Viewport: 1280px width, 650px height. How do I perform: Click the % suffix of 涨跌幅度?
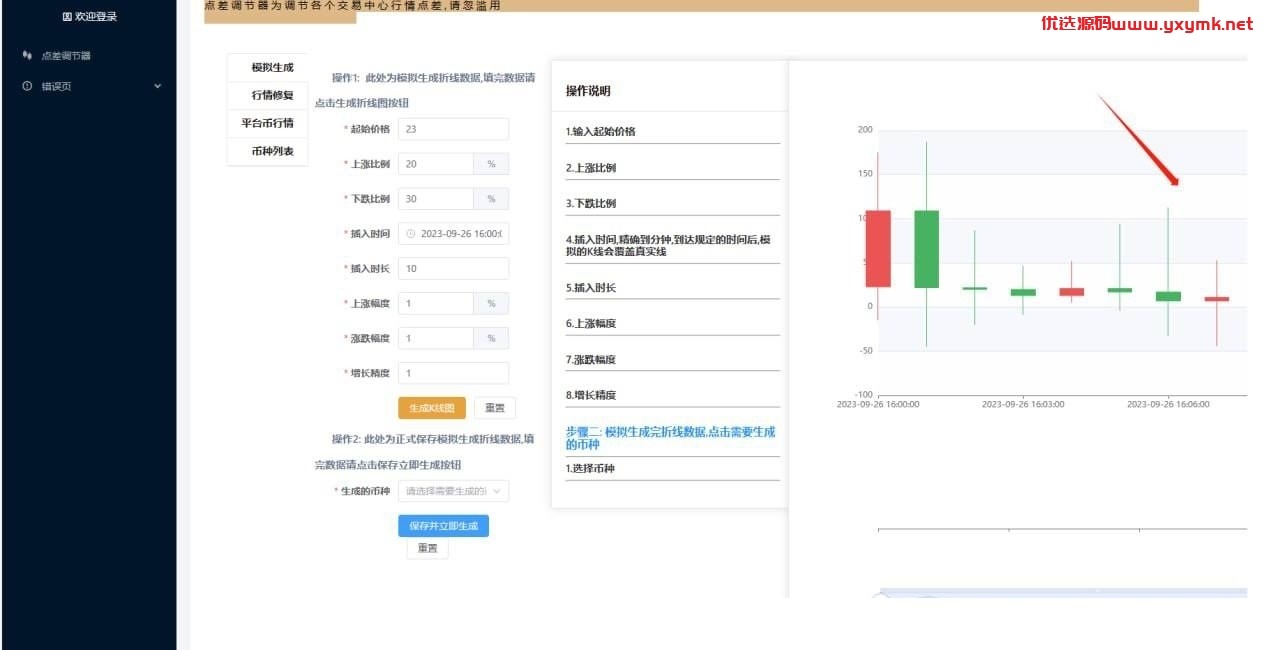pyautogui.click(x=491, y=338)
